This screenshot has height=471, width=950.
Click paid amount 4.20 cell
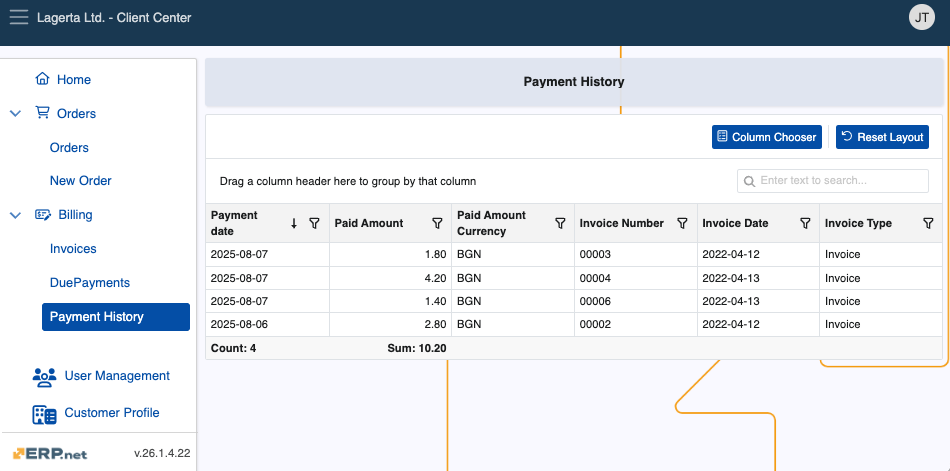point(390,278)
